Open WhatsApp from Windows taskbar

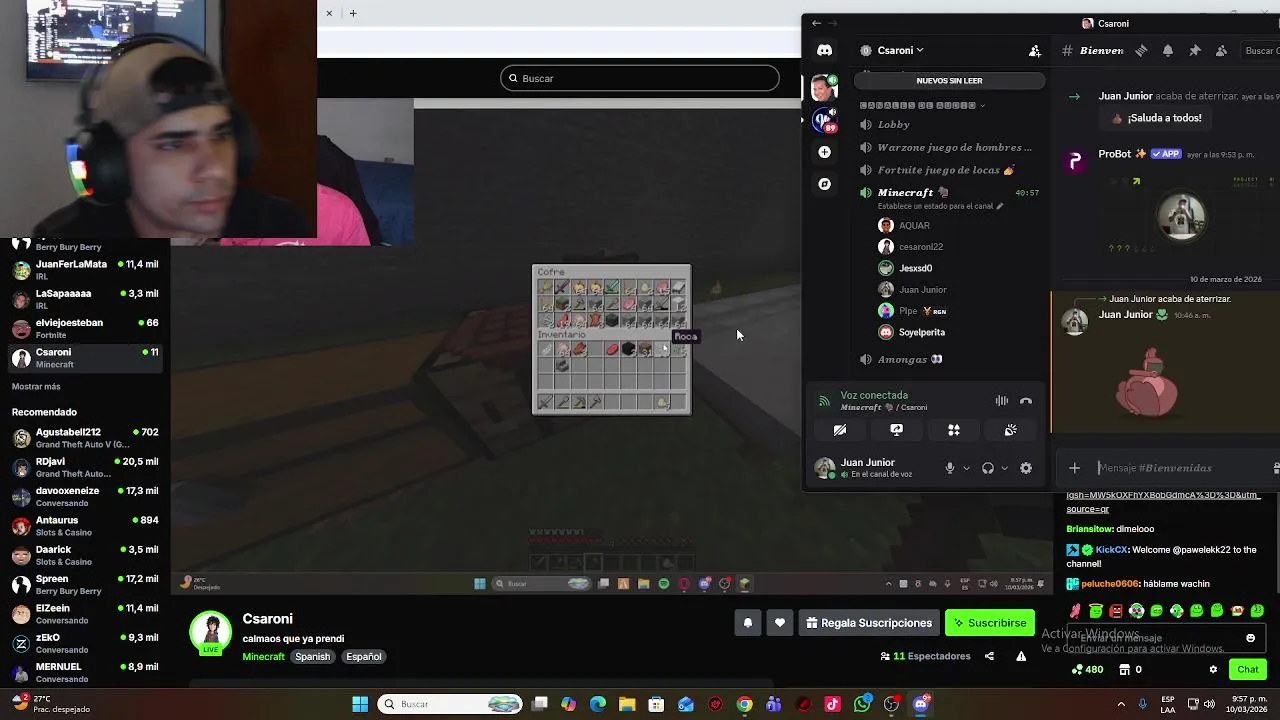pos(862,704)
